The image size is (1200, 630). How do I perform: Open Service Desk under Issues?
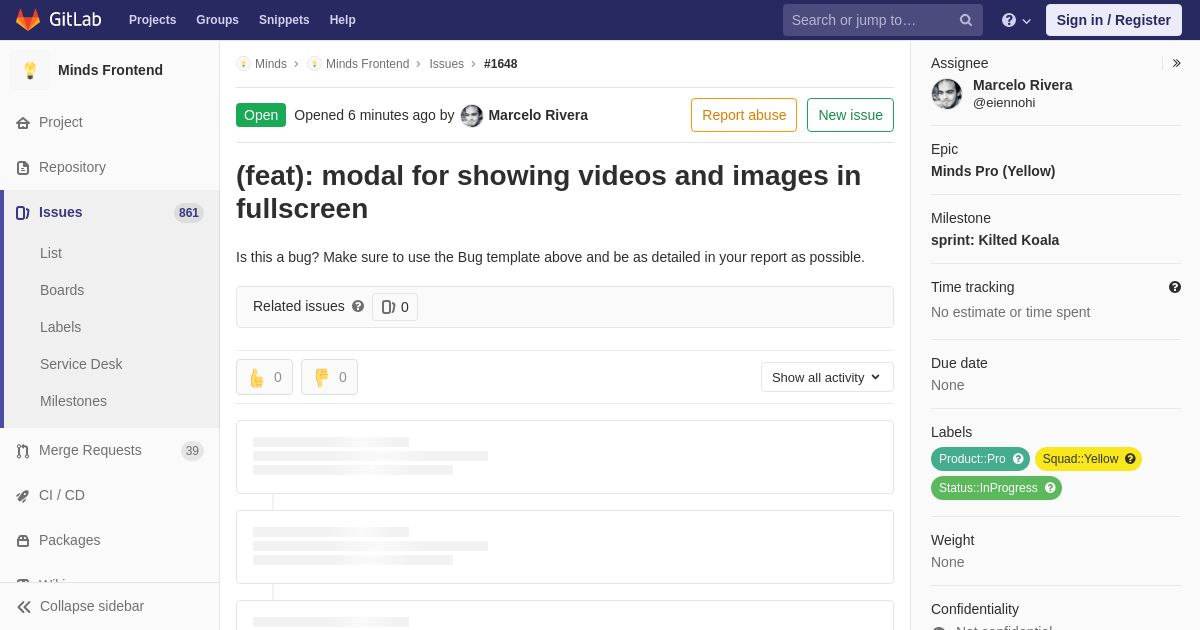point(81,364)
